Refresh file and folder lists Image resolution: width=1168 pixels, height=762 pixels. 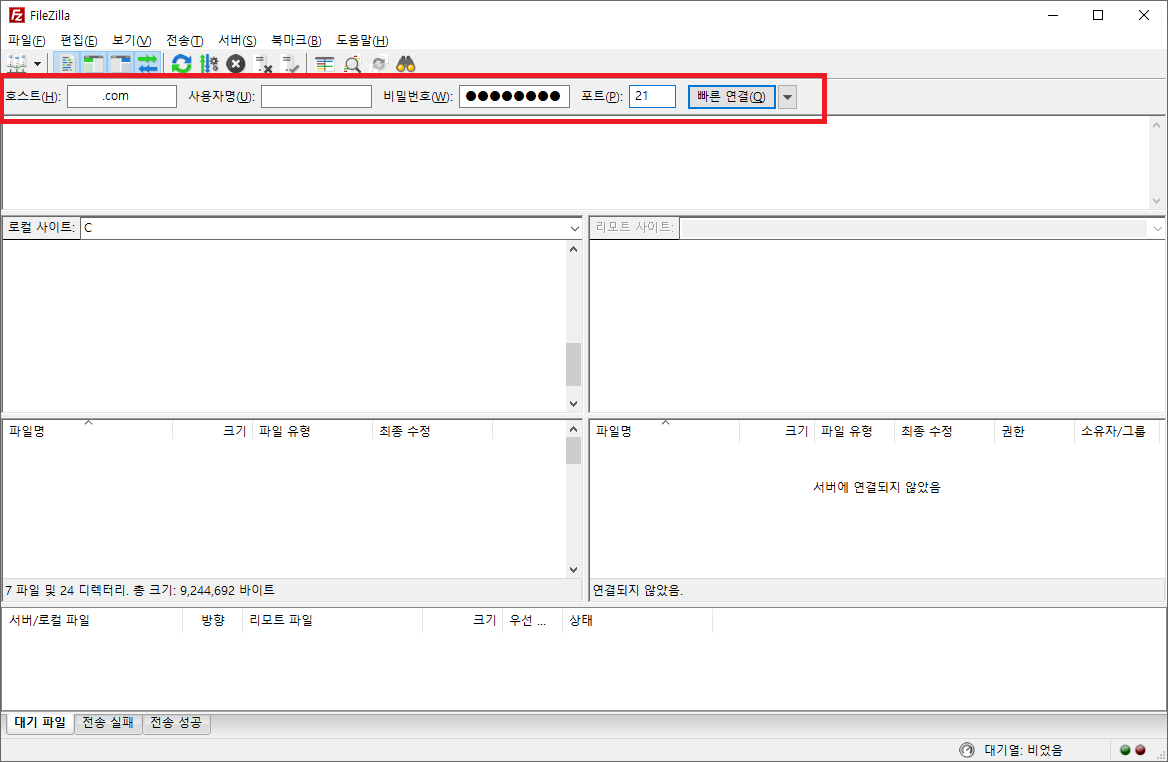click(181, 64)
